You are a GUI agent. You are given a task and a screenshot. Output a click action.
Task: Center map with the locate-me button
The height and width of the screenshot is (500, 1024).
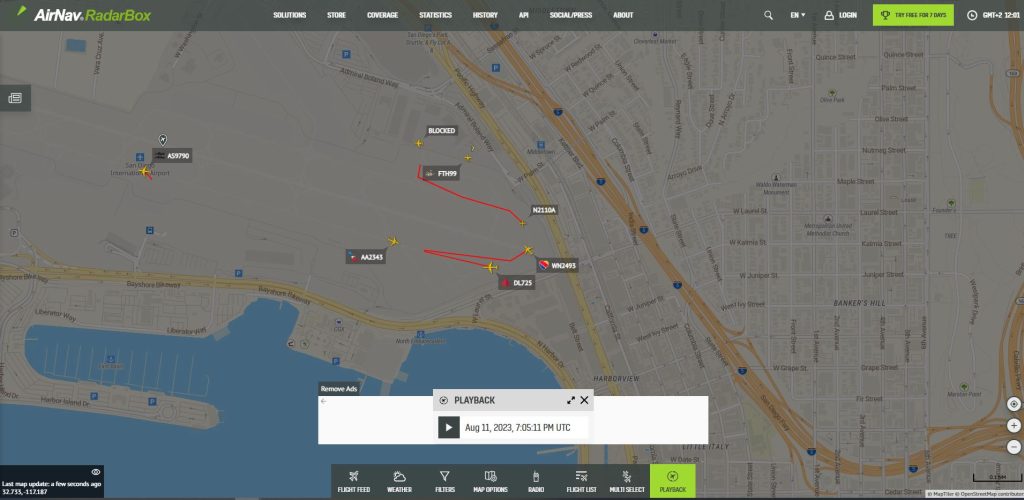click(1014, 404)
